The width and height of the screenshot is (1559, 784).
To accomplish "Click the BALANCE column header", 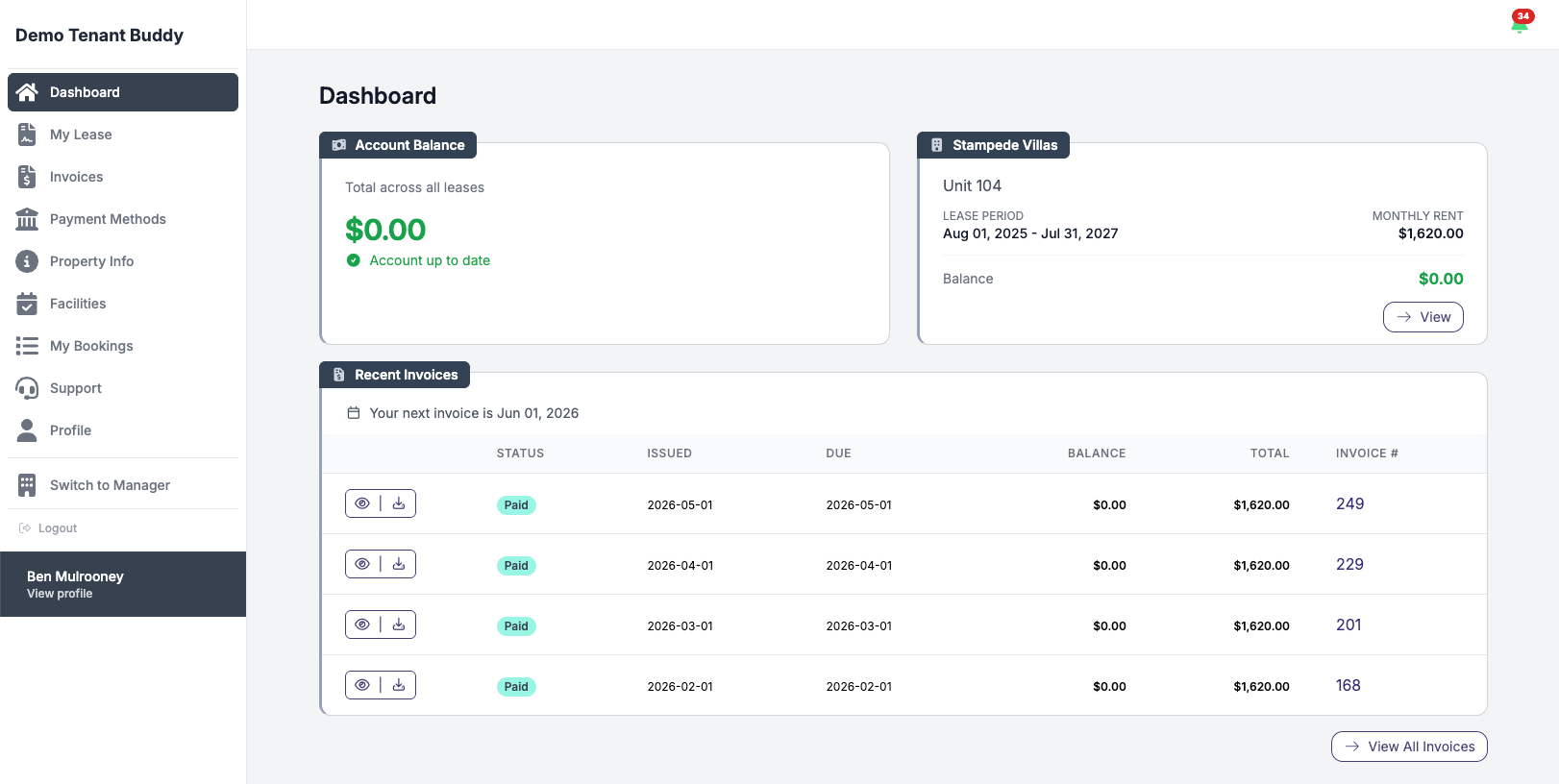I will click(1097, 453).
